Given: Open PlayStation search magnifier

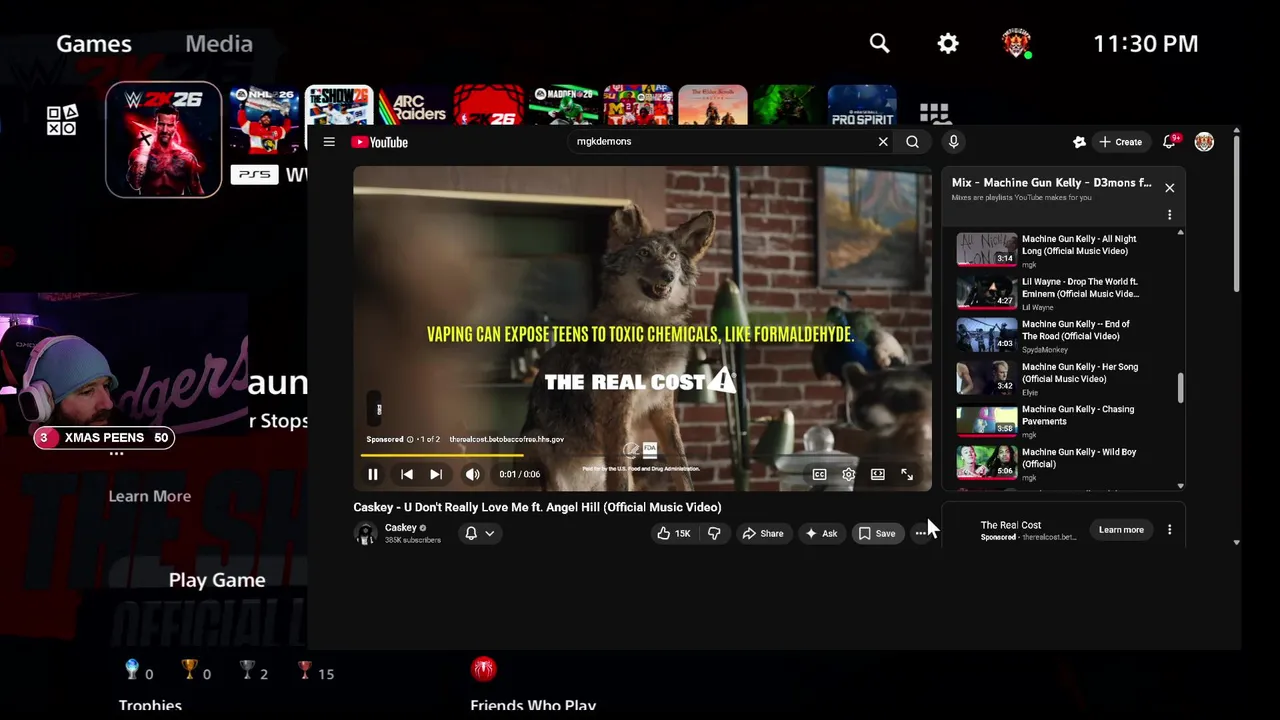Looking at the screenshot, I should tap(879, 43).
